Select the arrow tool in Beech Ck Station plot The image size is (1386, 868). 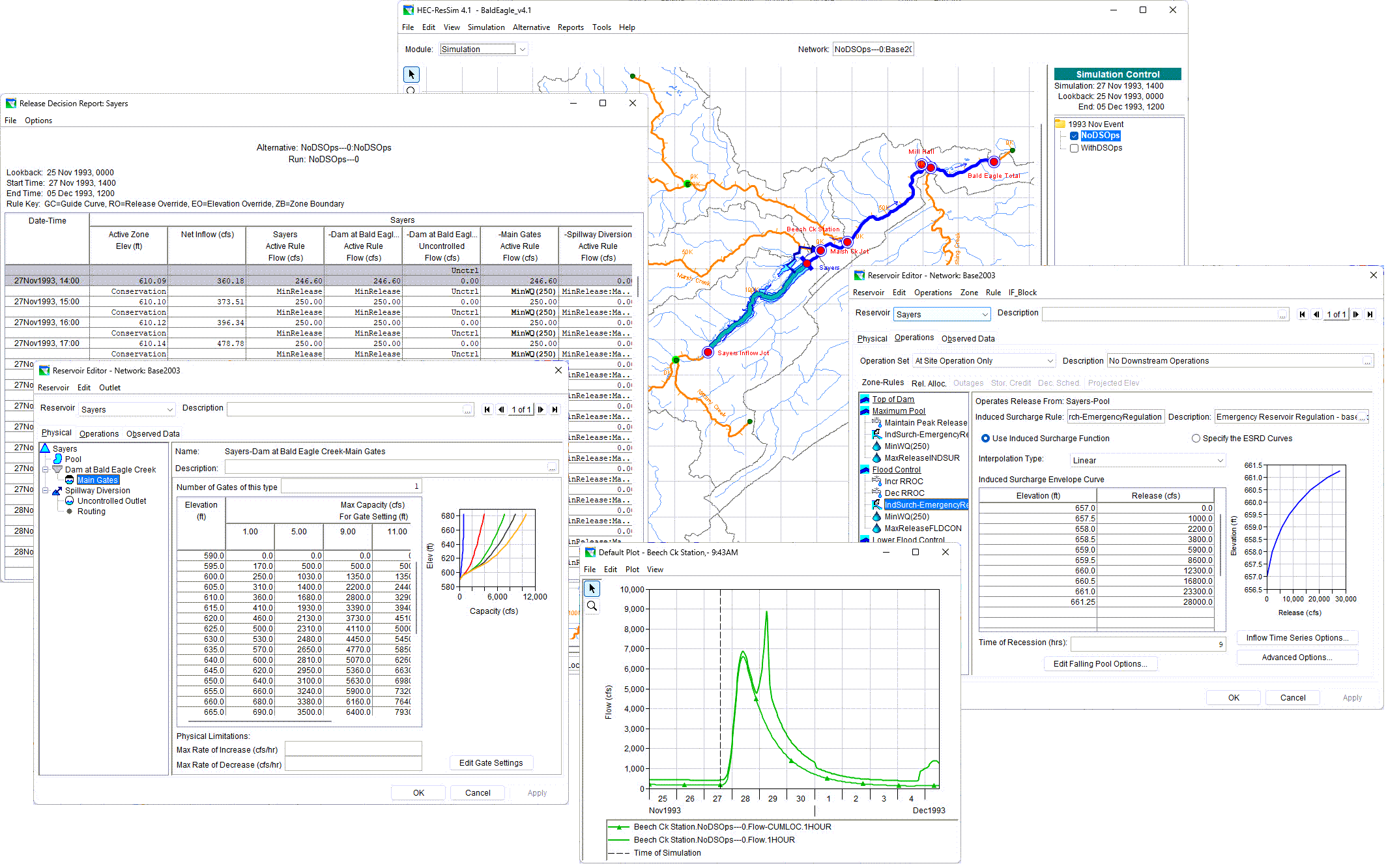pyautogui.click(x=592, y=588)
